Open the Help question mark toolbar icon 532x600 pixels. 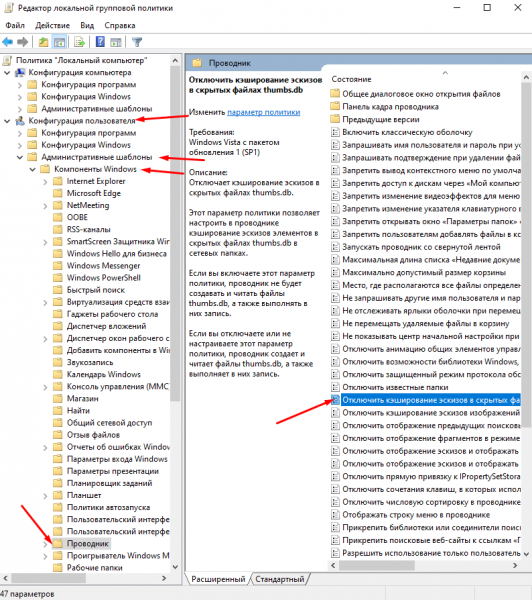coord(100,42)
